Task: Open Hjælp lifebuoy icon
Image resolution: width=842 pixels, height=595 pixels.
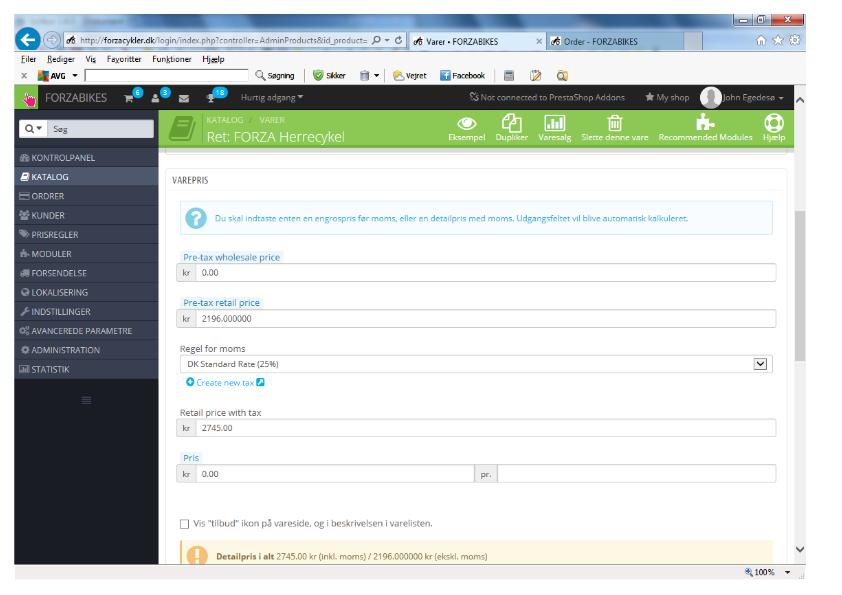Action: click(x=774, y=128)
